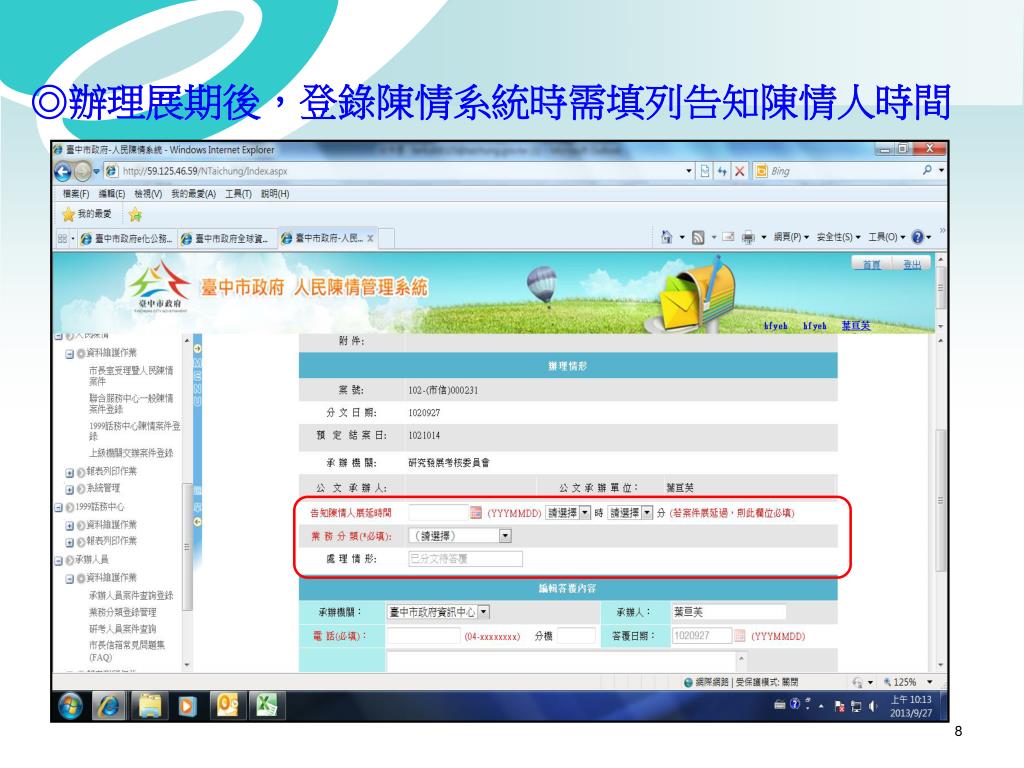Open 承辦人員案件查詢登錄 in sidebar

pyautogui.click(x=131, y=595)
